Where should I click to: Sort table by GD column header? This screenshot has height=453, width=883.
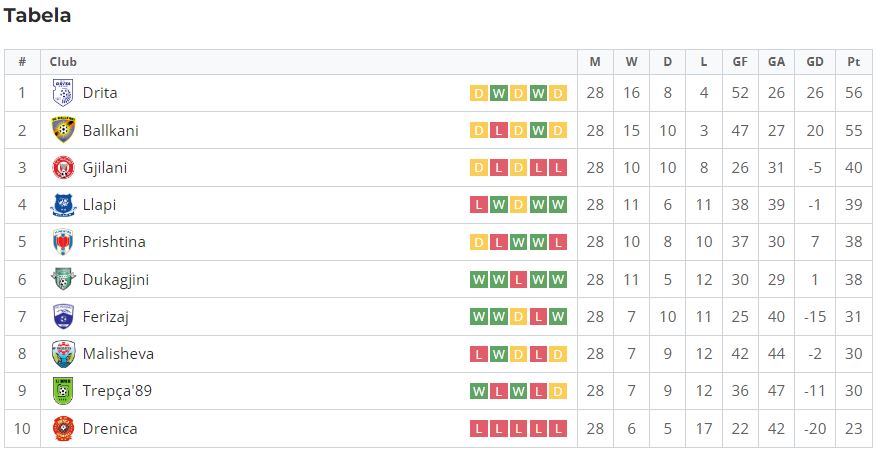pyautogui.click(x=815, y=62)
